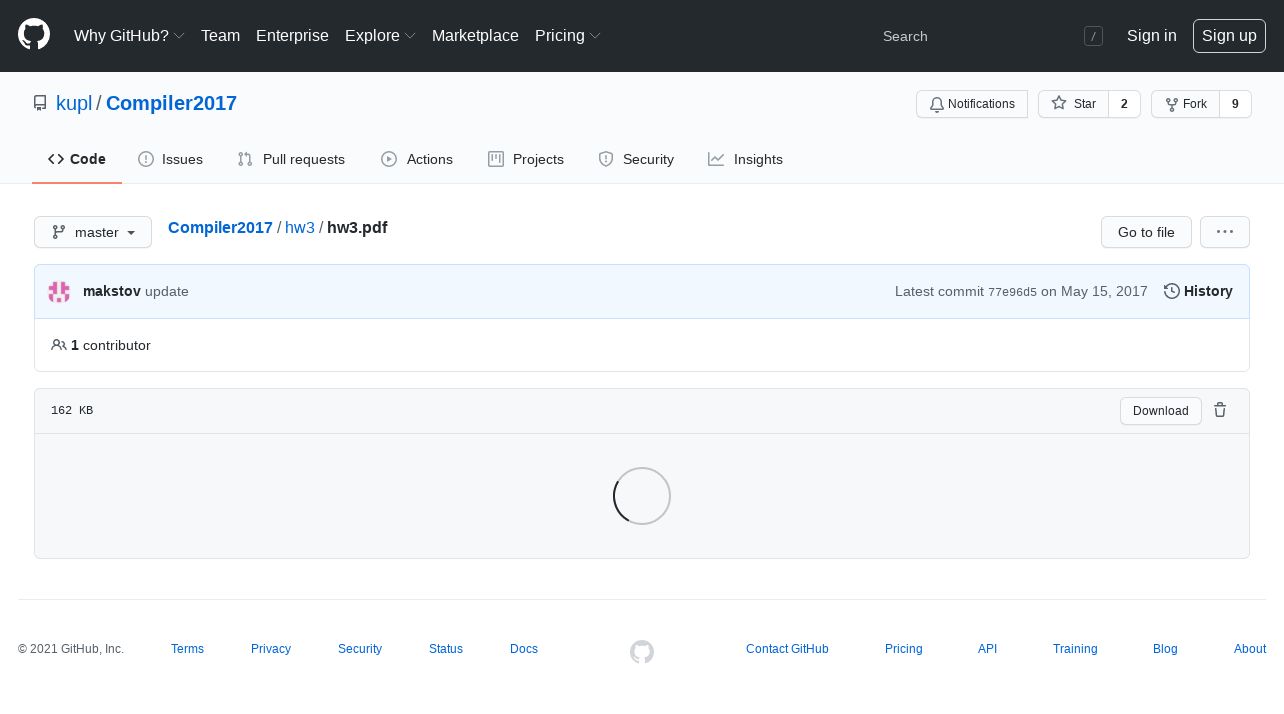Open commit 77e96d5 hash link
This screenshot has height=714, width=1284.
coord(1012,292)
